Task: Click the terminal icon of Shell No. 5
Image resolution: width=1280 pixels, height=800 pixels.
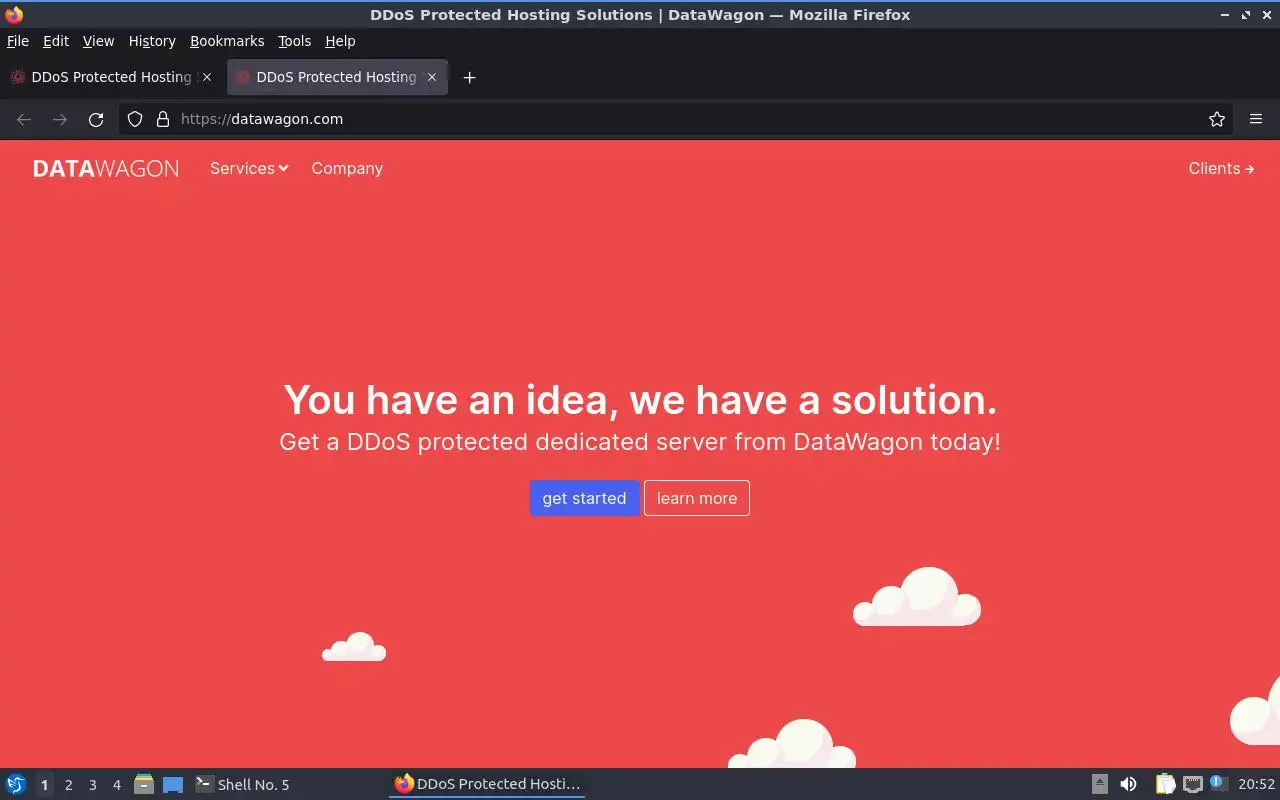Action: (204, 784)
